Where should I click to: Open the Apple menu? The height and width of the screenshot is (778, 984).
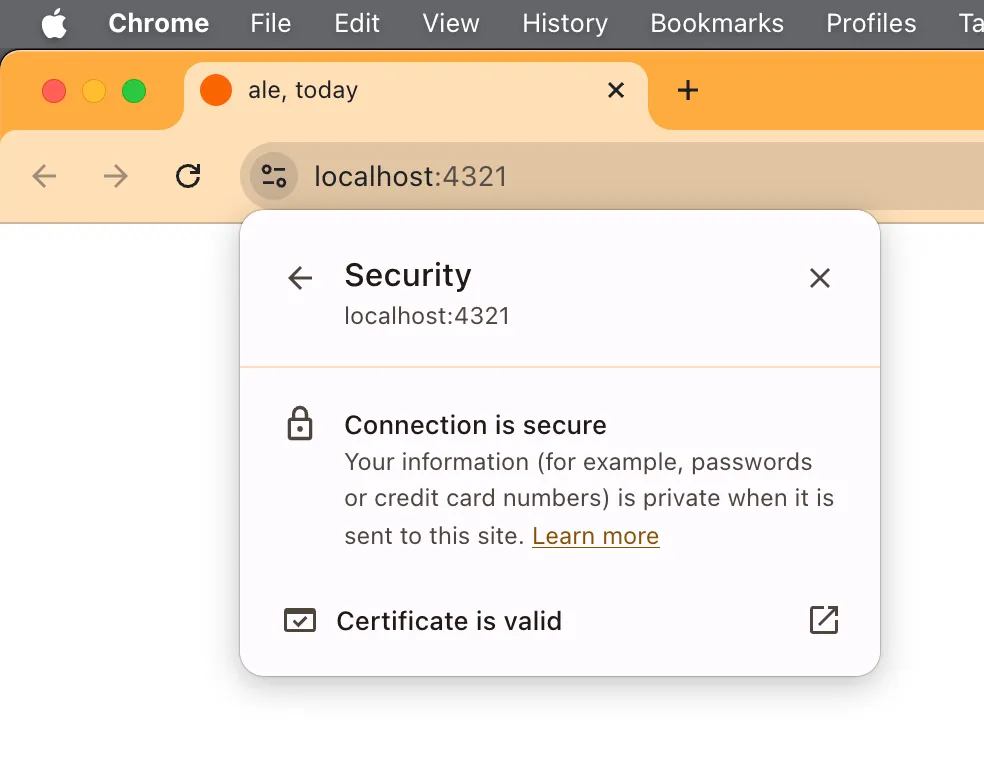(54, 24)
